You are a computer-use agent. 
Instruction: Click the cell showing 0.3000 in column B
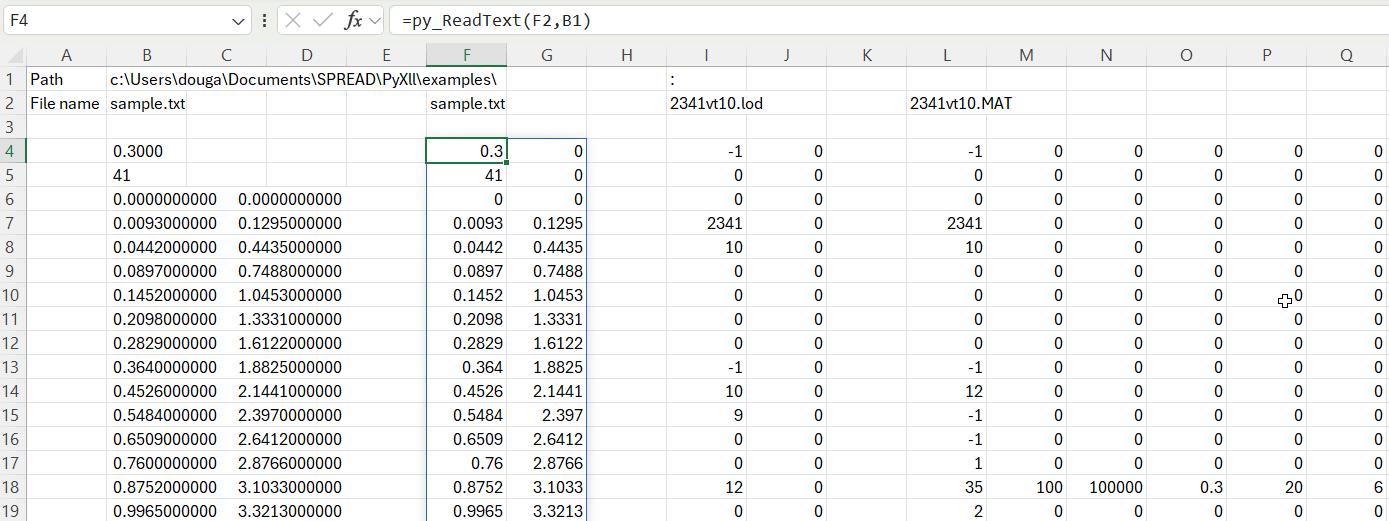(146, 151)
